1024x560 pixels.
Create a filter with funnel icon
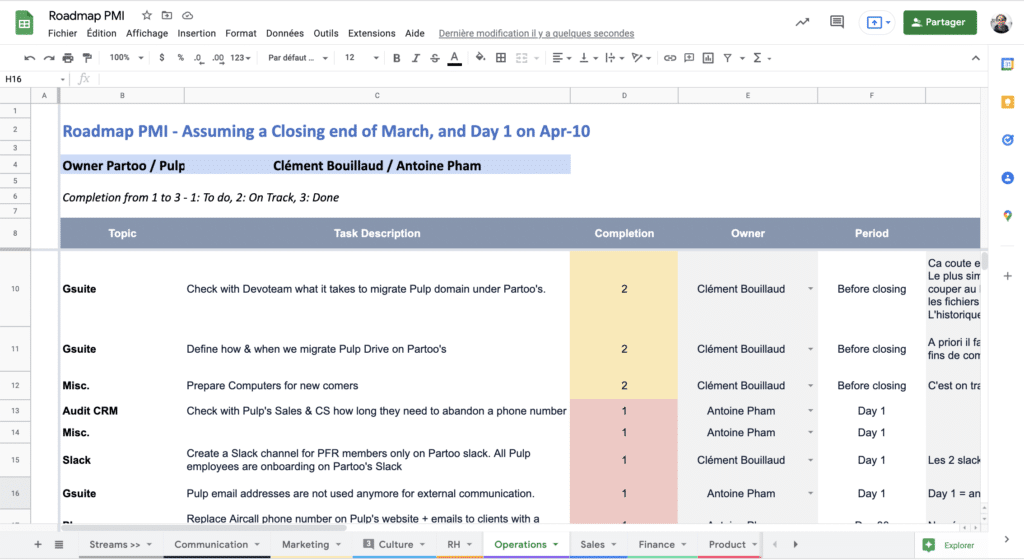(728, 58)
